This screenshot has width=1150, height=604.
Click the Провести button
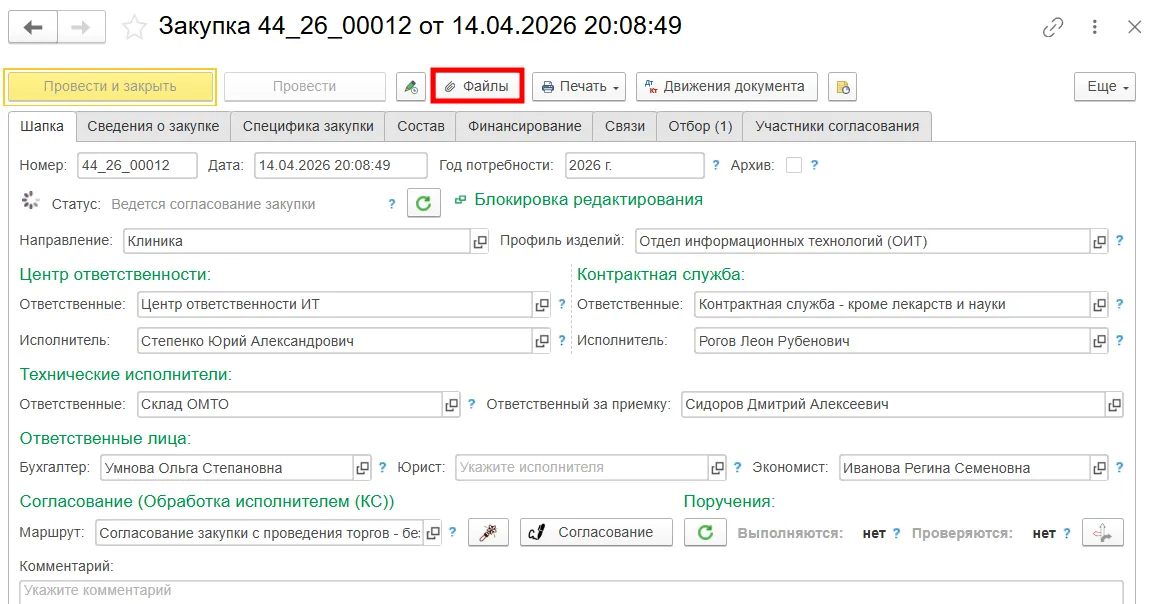[304, 86]
